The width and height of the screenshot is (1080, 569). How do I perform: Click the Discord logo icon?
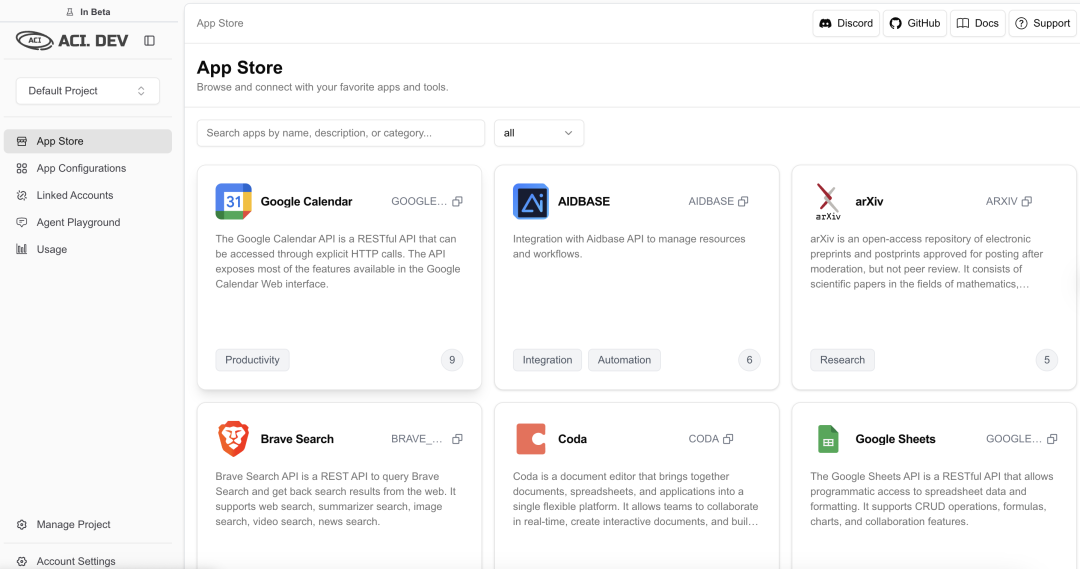[825, 23]
